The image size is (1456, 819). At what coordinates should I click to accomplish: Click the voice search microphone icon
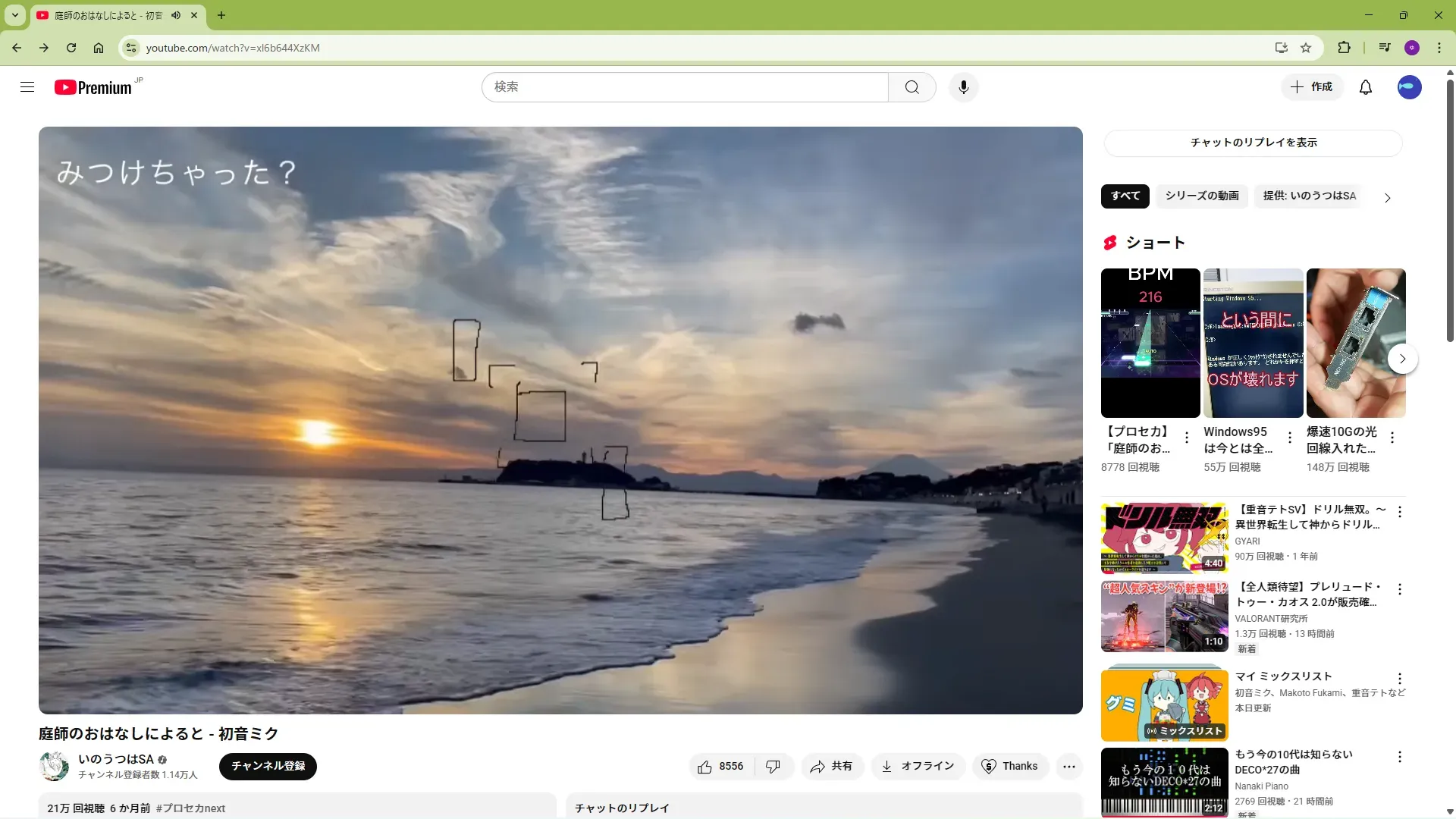[x=963, y=87]
